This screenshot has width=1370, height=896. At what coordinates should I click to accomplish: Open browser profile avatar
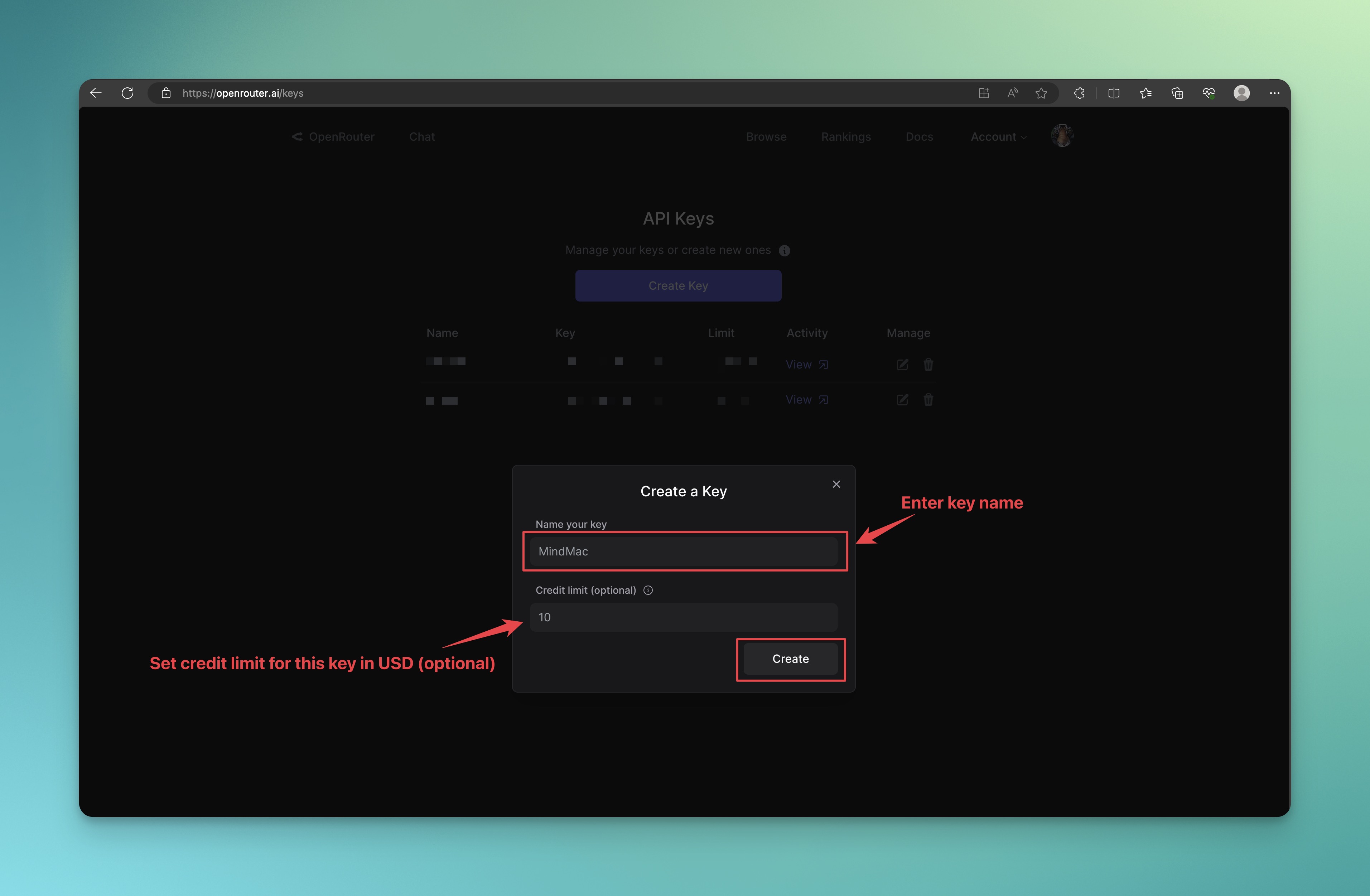pyautogui.click(x=1242, y=93)
